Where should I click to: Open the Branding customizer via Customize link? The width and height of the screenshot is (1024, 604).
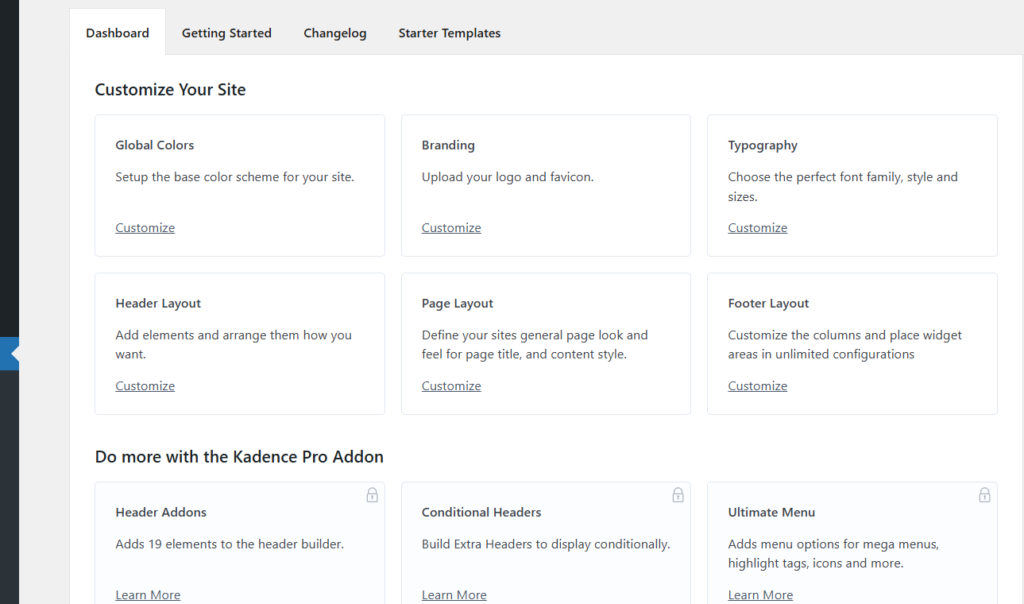451,227
